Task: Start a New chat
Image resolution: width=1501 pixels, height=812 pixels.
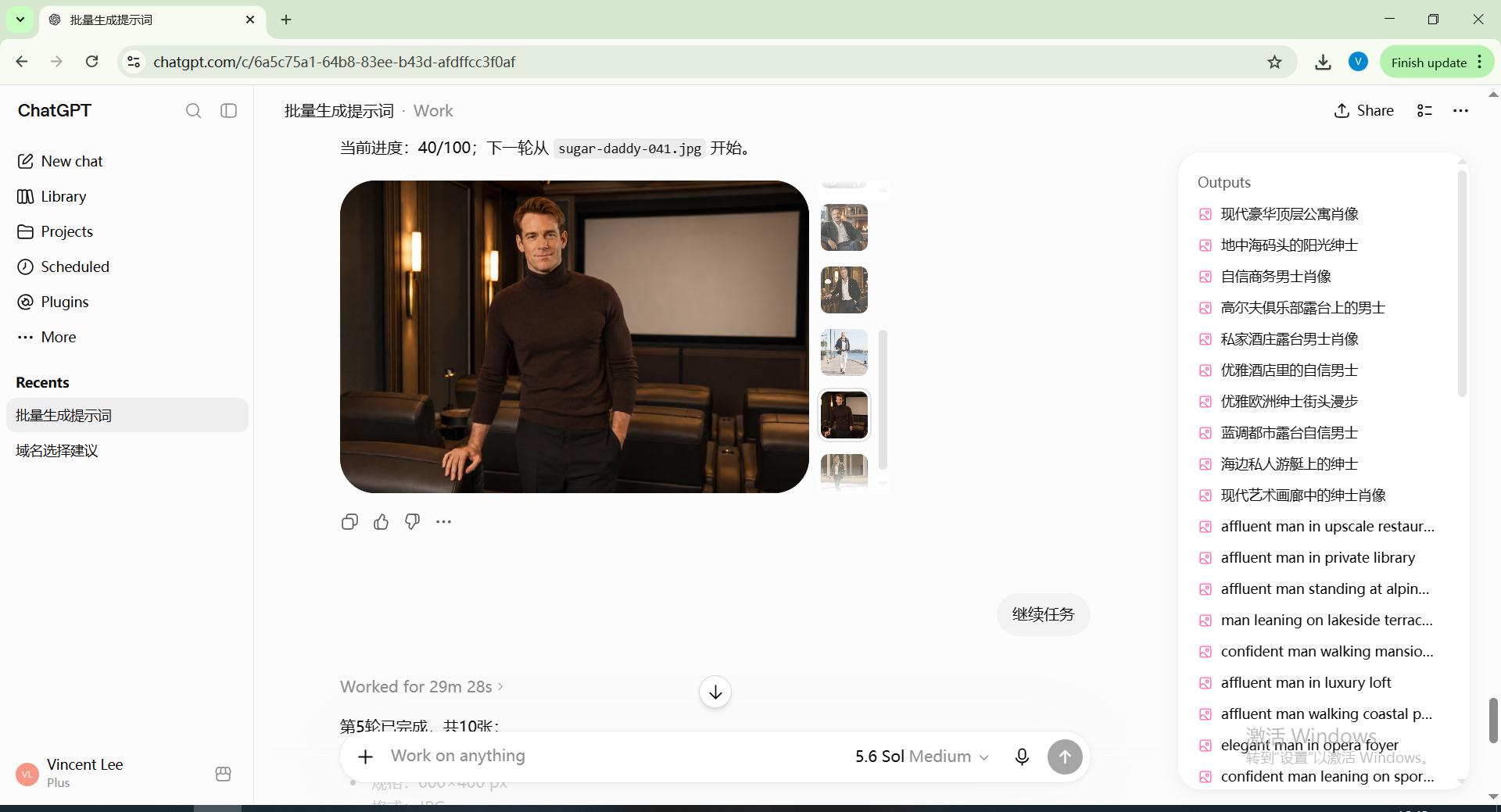Action: coord(127,161)
